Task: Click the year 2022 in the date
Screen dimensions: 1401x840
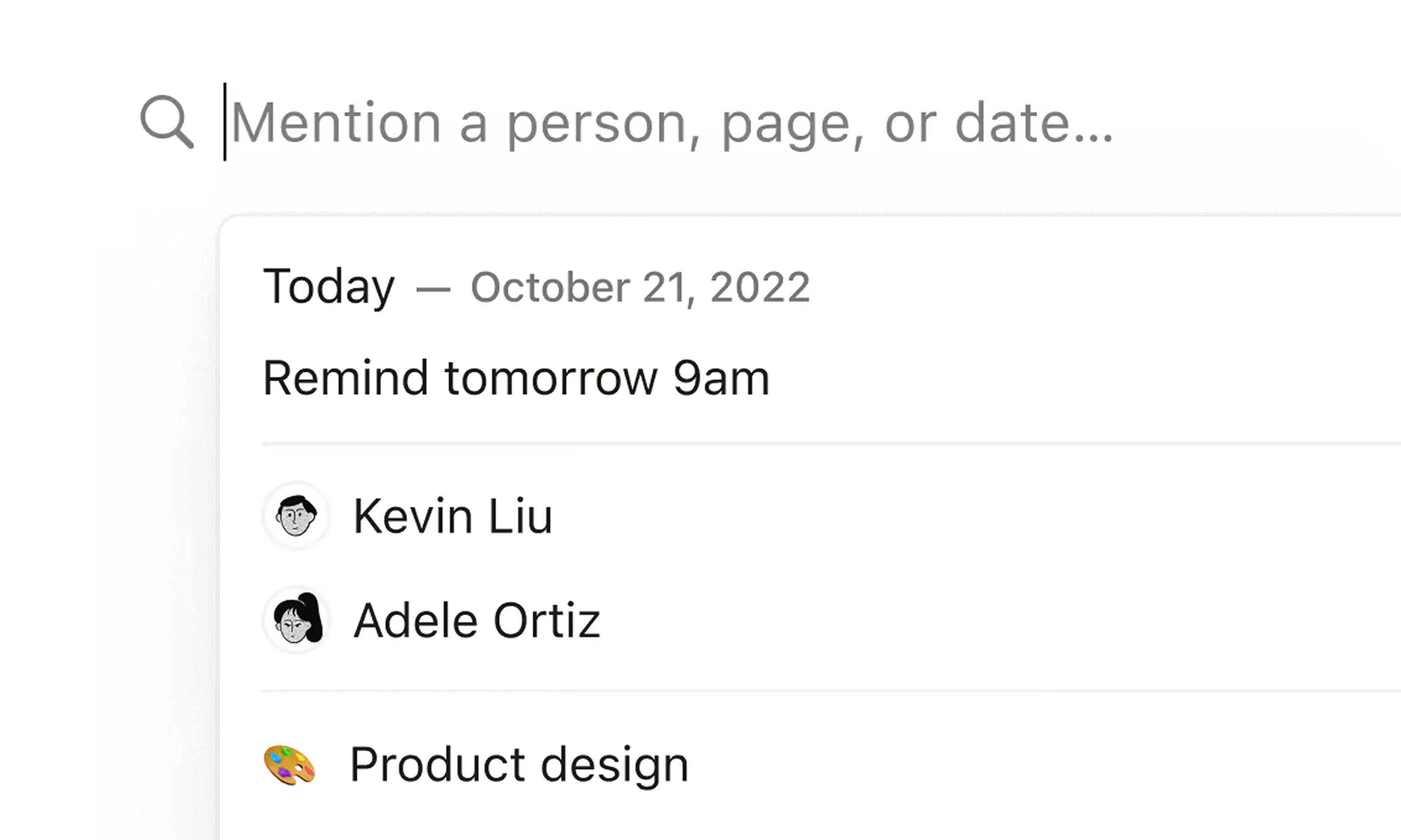Action: [x=760, y=287]
